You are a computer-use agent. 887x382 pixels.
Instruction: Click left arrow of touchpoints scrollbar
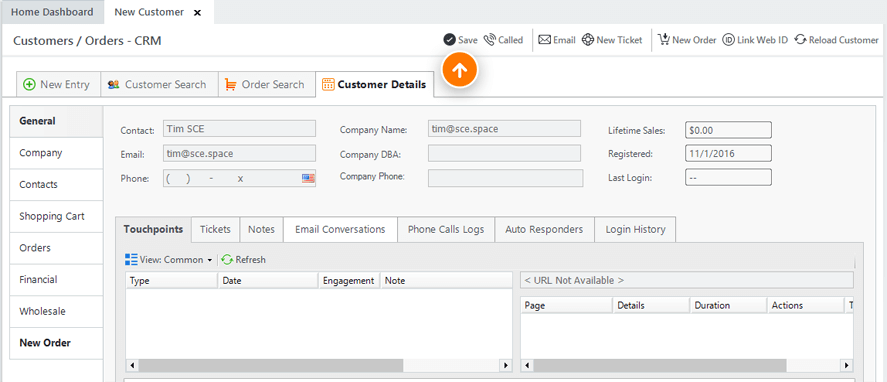coord(132,366)
